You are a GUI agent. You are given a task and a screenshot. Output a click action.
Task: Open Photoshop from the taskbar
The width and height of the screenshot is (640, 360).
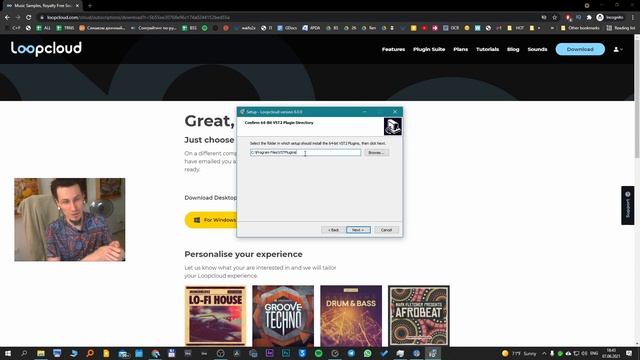pyautogui.click(x=286, y=353)
